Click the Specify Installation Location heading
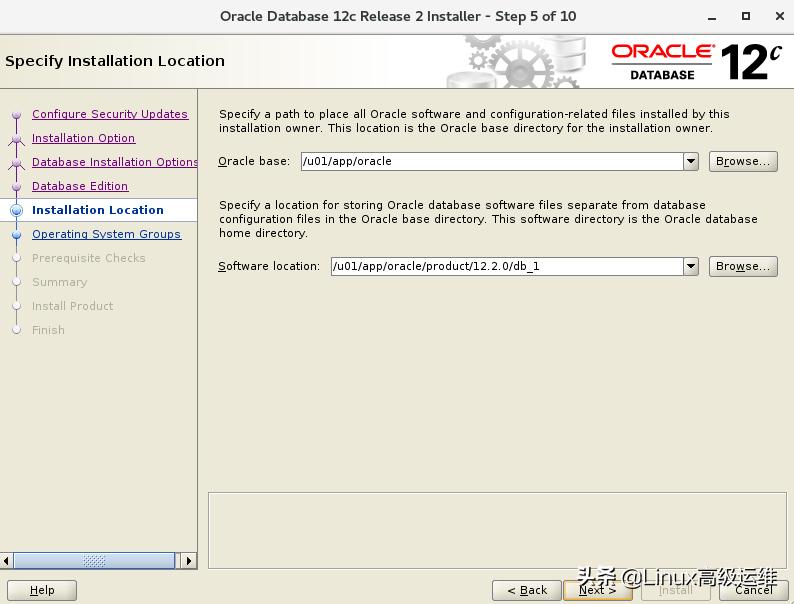Screen dimensions: 794x604 (115, 61)
